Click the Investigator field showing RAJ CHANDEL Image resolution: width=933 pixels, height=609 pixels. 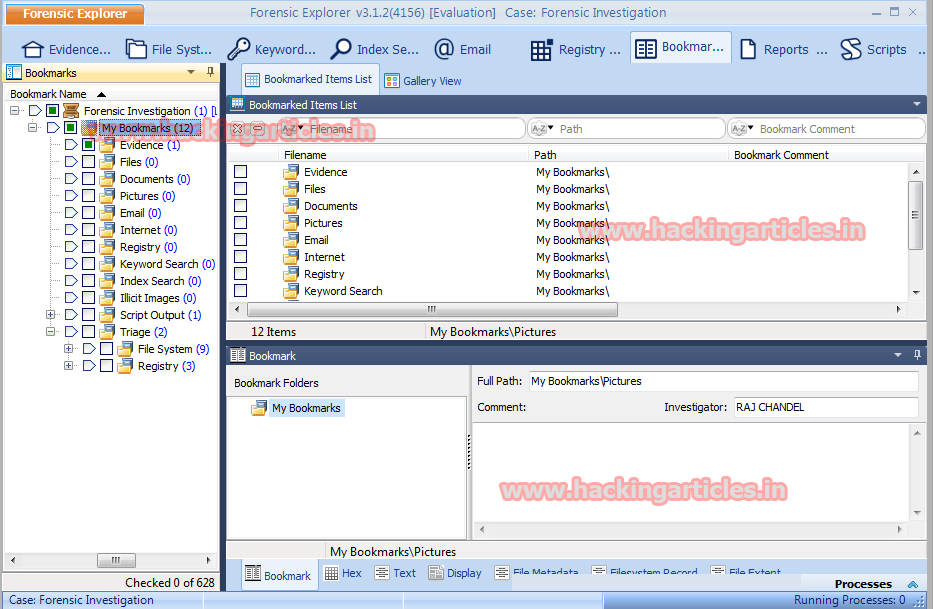pyautogui.click(x=826, y=407)
